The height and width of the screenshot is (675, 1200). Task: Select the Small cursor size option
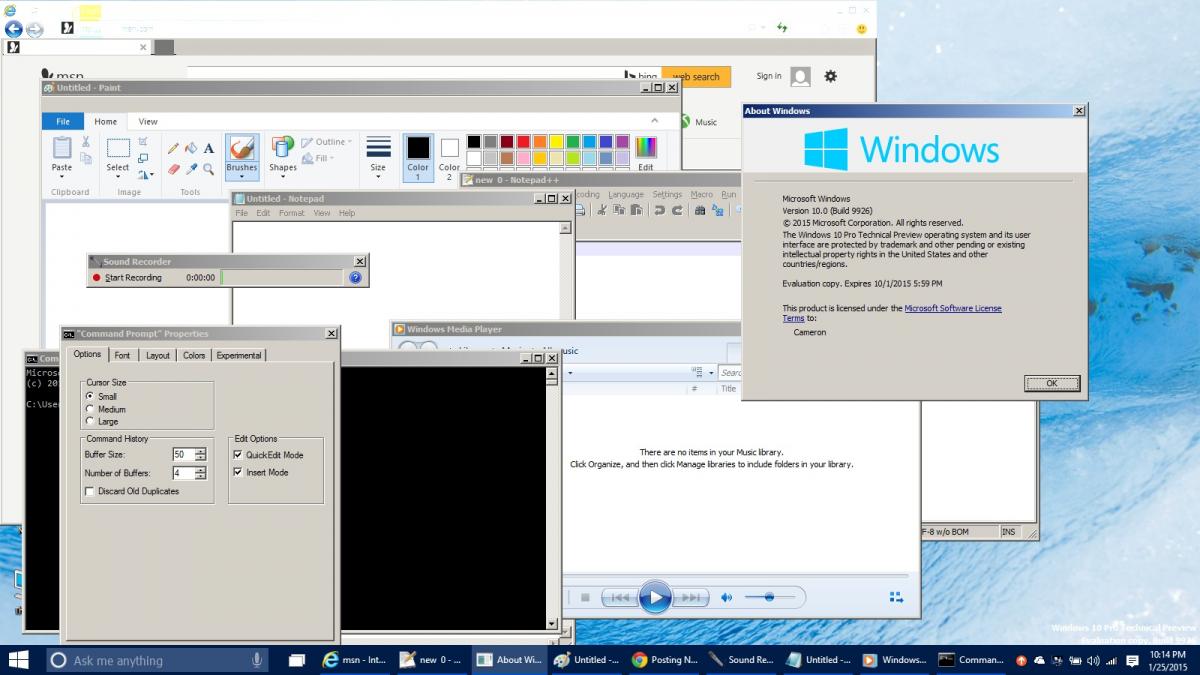(91, 397)
